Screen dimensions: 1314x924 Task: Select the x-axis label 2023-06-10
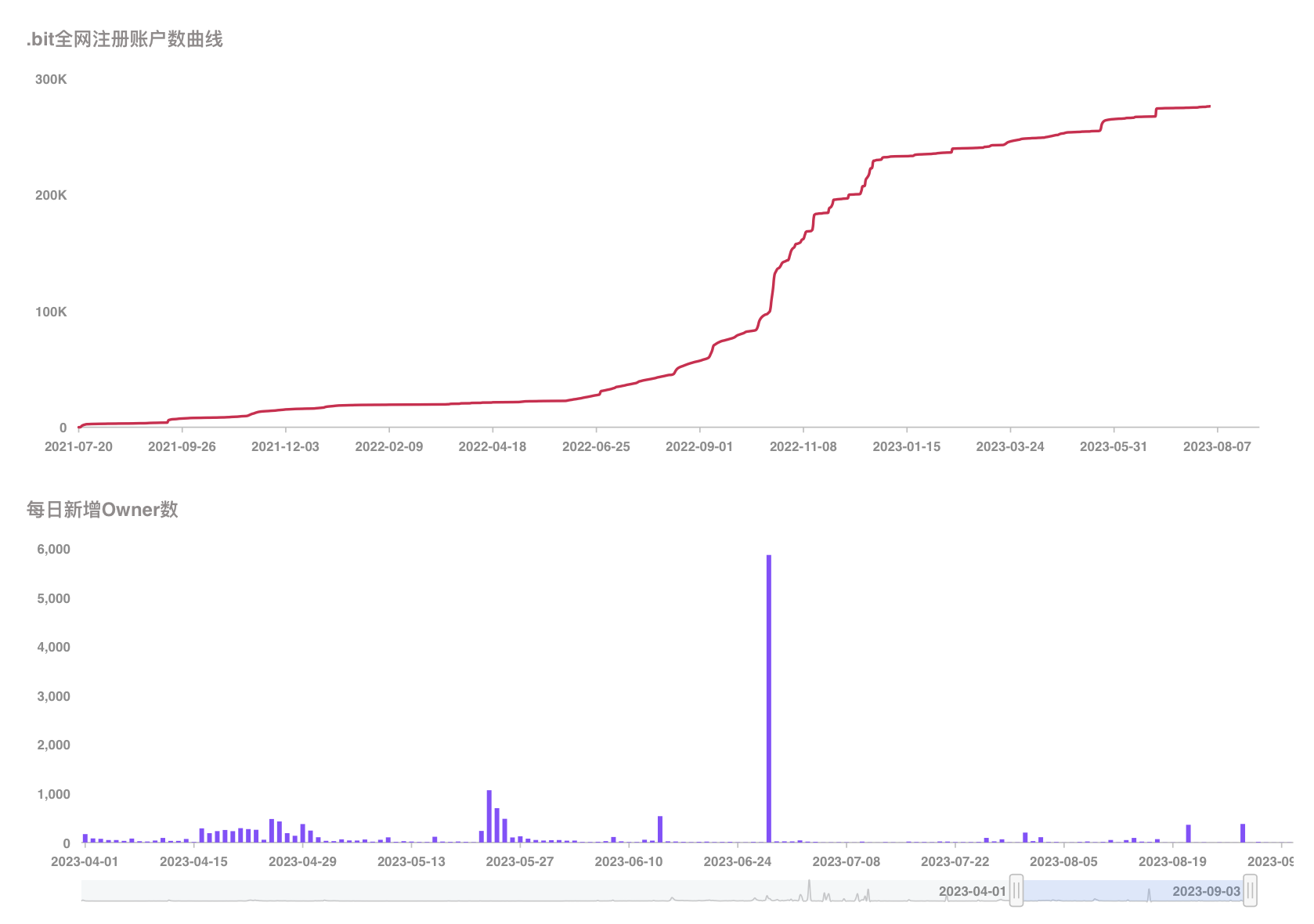[629, 861]
